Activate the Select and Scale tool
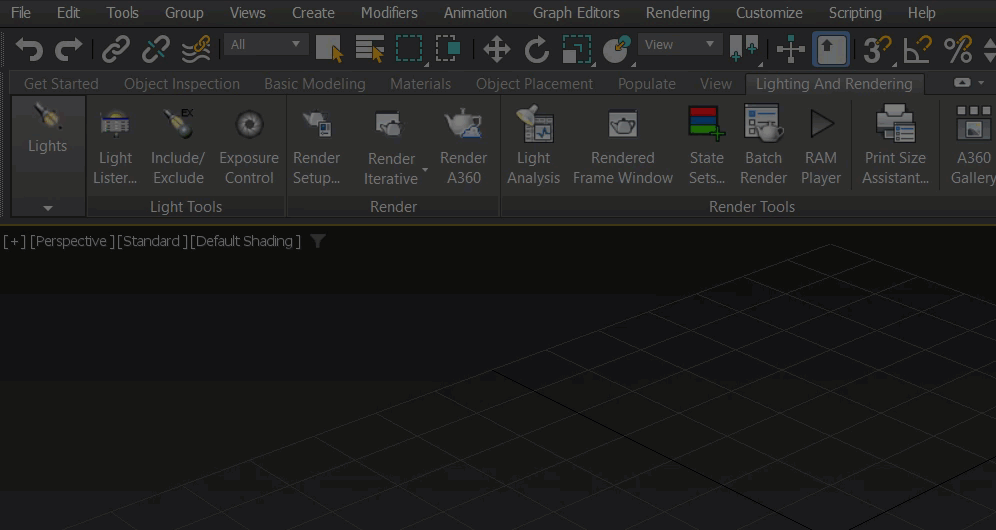996x530 pixels. pos(577,49)
